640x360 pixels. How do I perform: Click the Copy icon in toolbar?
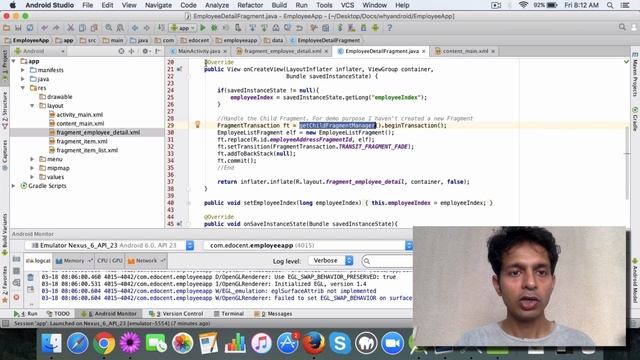(82, 28)
